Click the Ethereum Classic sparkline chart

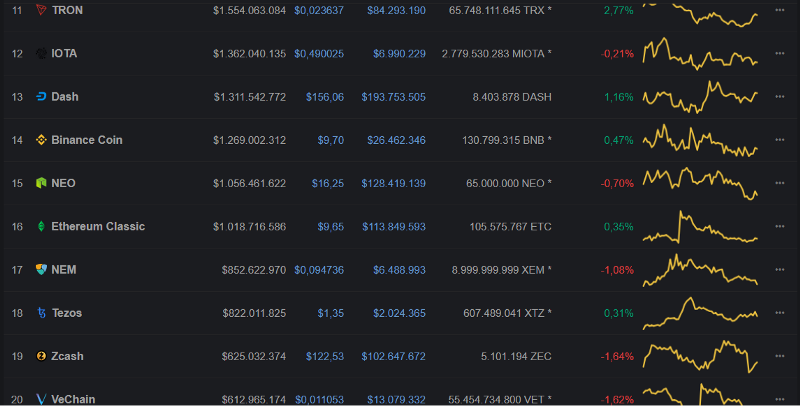point(700,226)
